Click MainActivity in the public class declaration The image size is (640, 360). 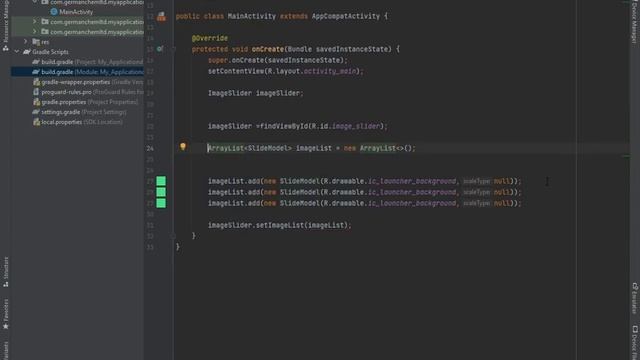coord(252,16)
